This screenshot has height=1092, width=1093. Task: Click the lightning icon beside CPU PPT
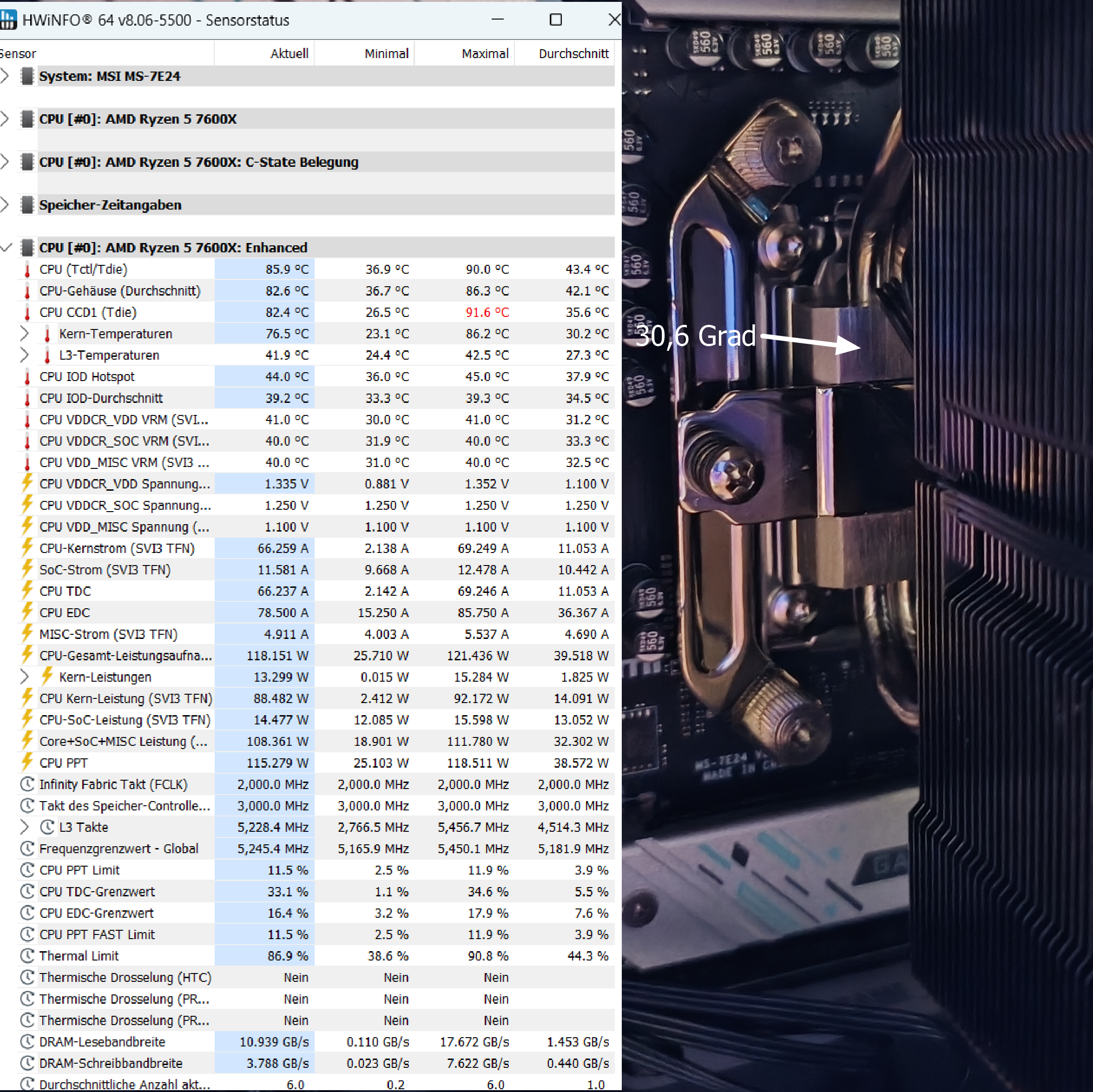coord(27,762)
